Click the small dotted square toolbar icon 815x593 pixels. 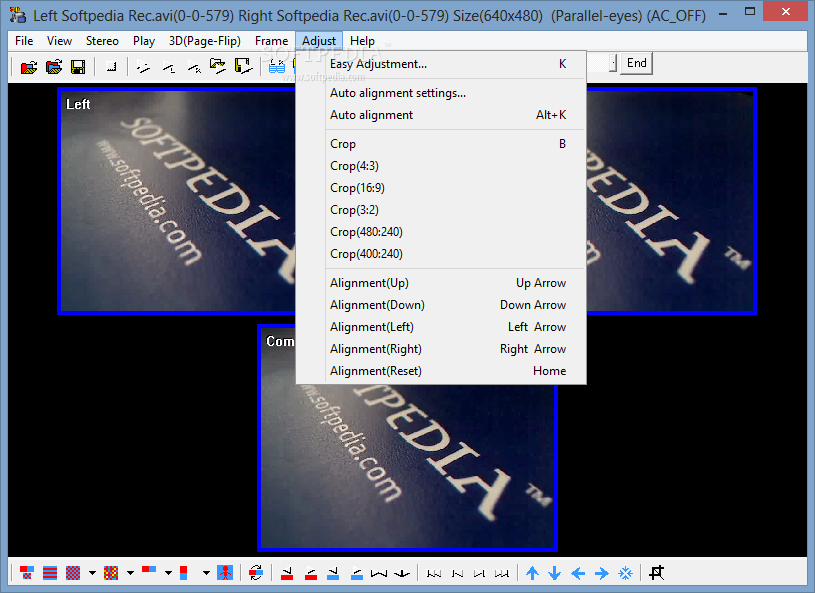(x=111, y=67)
